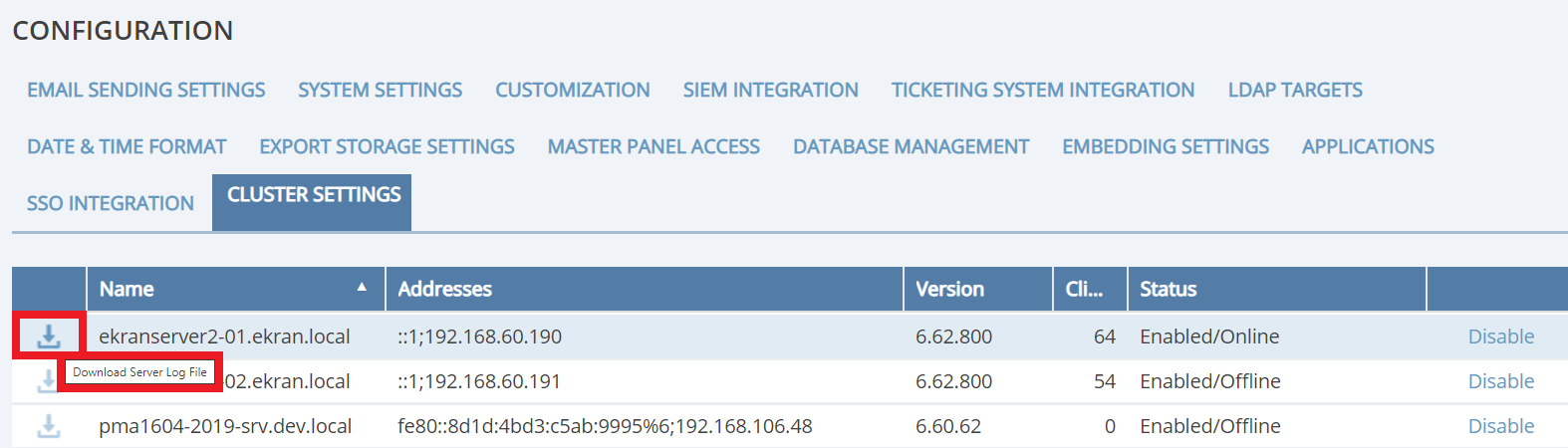Open LDAP Targets tab

pos(1294,90)
